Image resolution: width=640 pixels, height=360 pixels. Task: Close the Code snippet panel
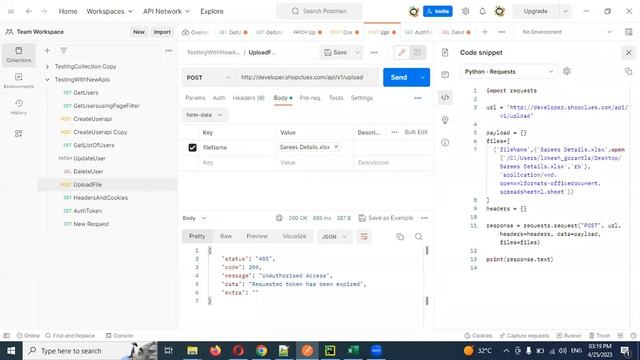coord(629,52)
